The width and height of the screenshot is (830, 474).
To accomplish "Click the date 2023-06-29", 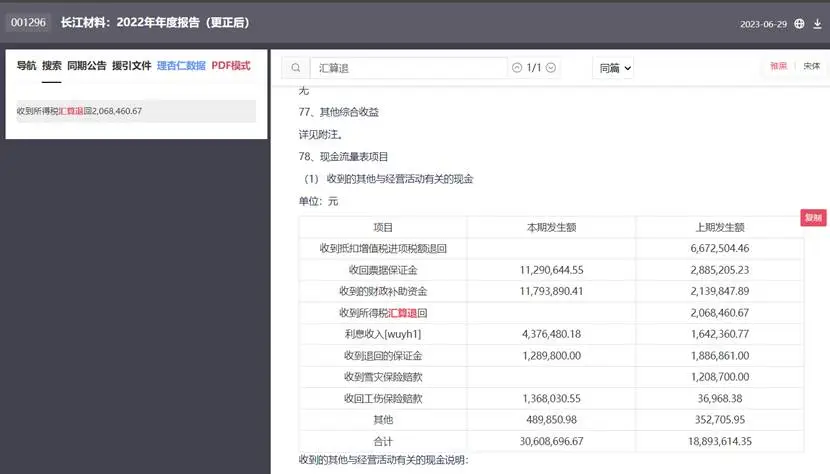I will 763,24.
